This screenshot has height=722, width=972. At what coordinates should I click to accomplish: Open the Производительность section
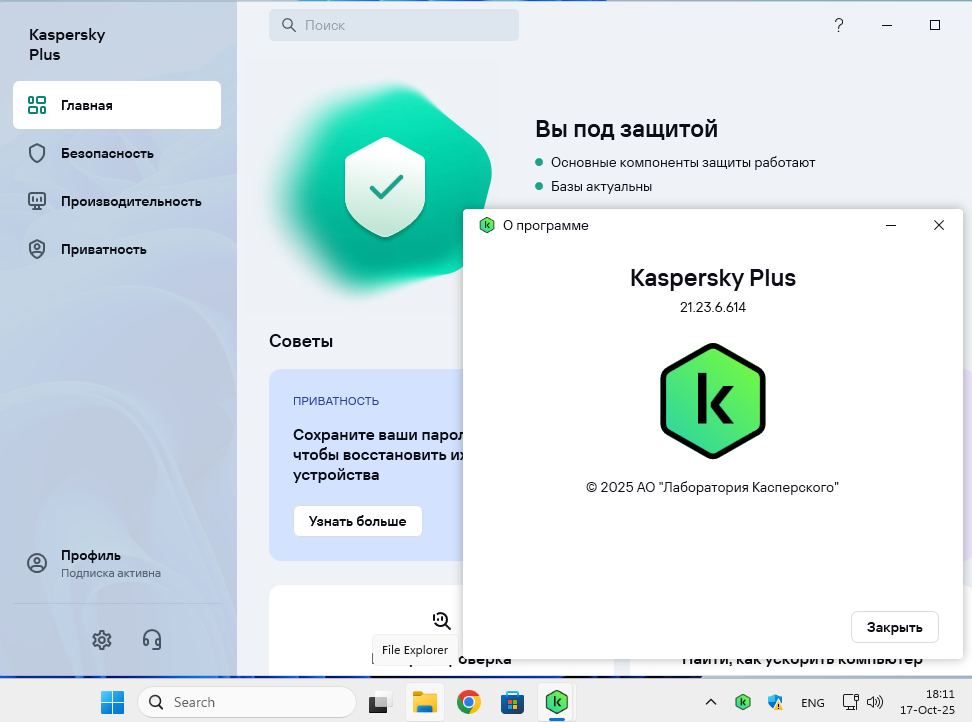[117, 201]
